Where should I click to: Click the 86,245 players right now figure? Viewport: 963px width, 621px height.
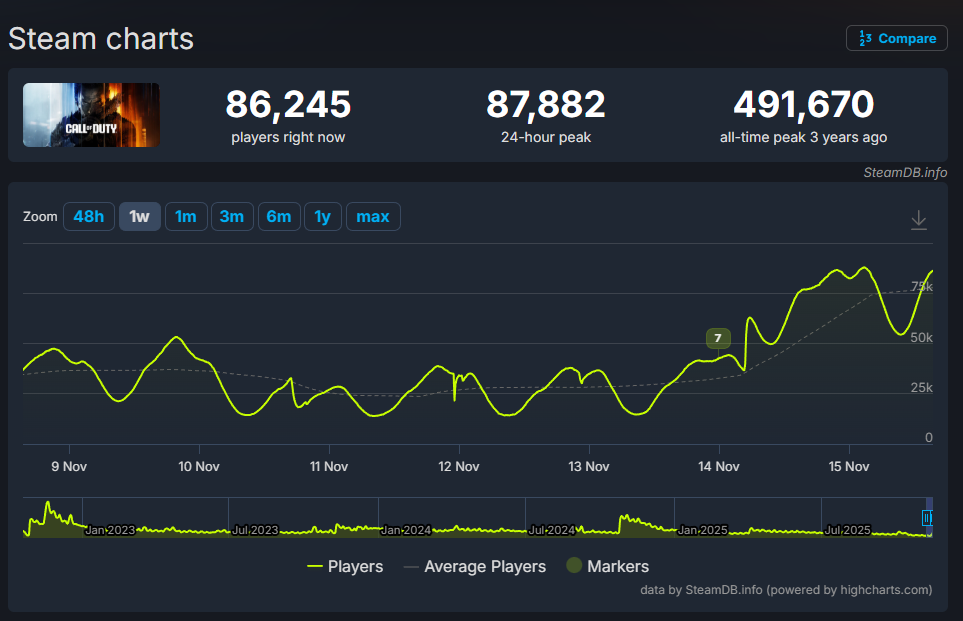288,104
